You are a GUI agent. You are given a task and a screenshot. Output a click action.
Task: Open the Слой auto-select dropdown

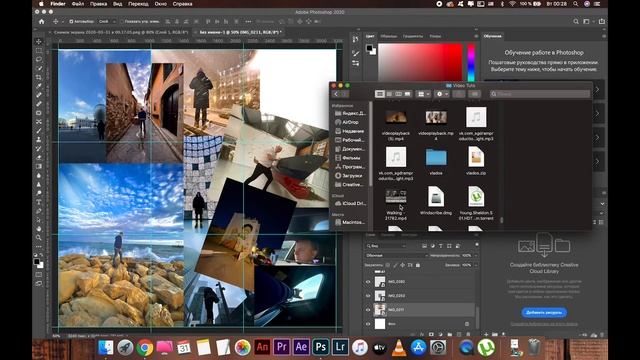(x=107, y=21)
